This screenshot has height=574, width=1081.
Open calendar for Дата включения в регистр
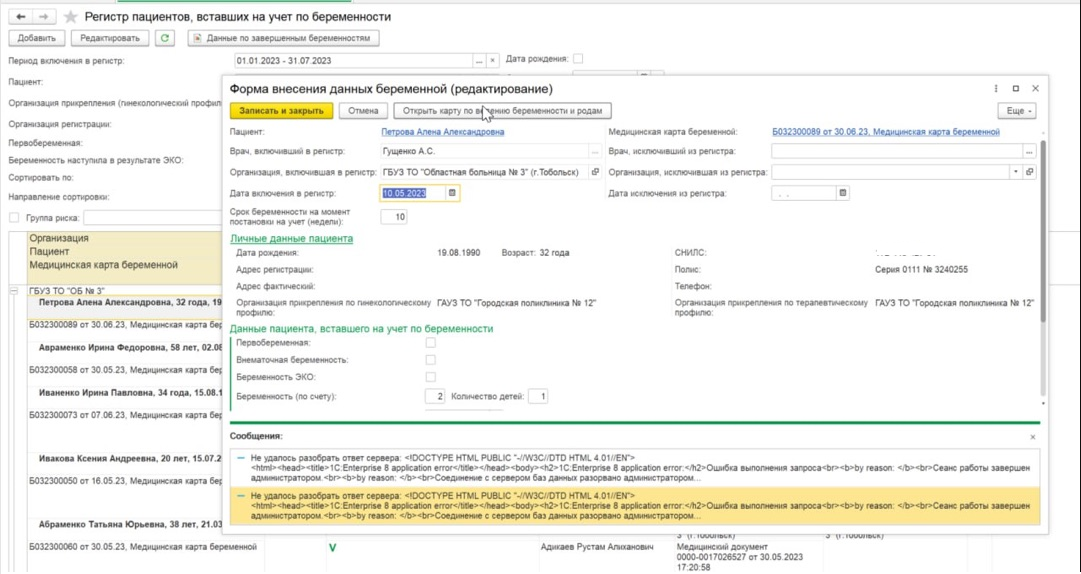pyautogui.click(x=452, y=193)
